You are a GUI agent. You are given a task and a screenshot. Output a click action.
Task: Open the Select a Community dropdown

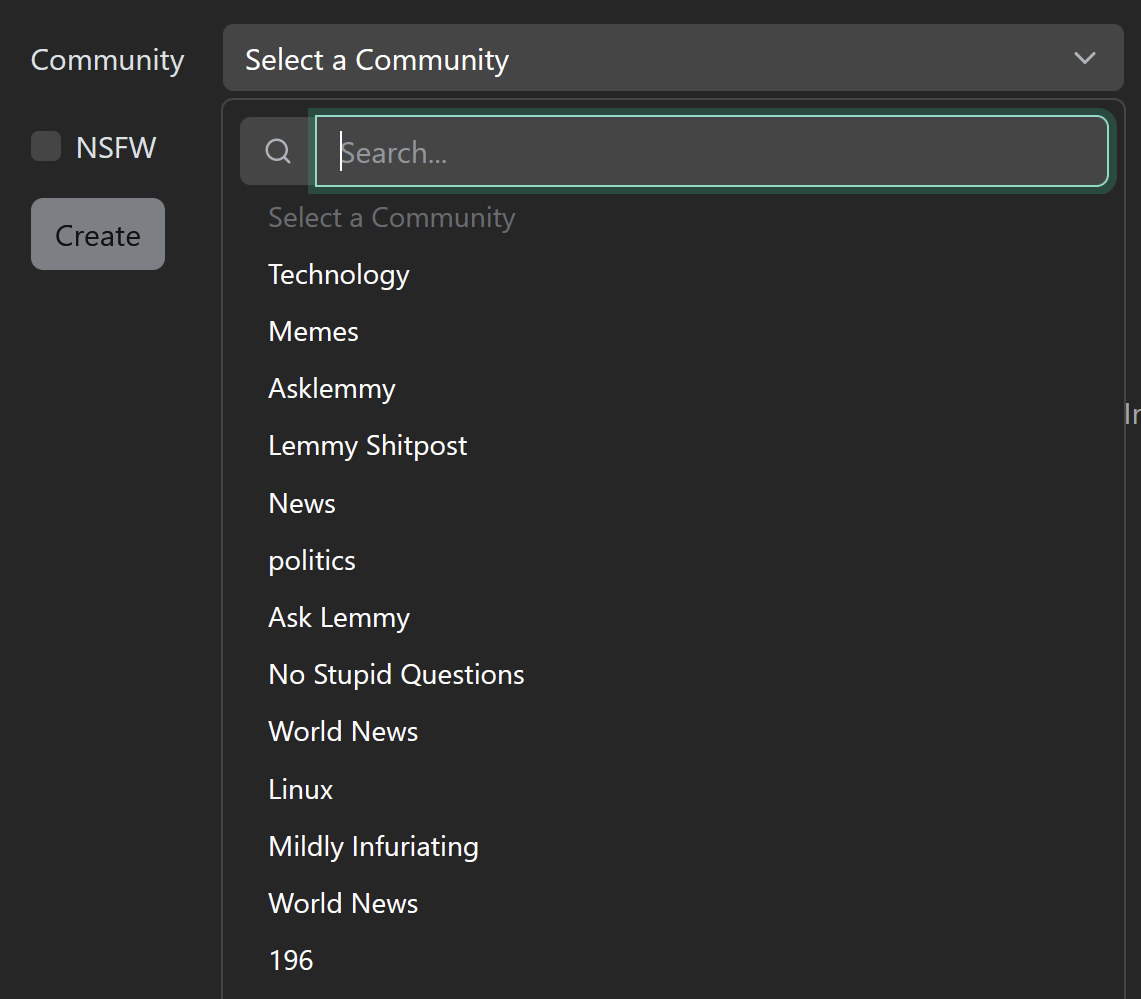[673, 58]
